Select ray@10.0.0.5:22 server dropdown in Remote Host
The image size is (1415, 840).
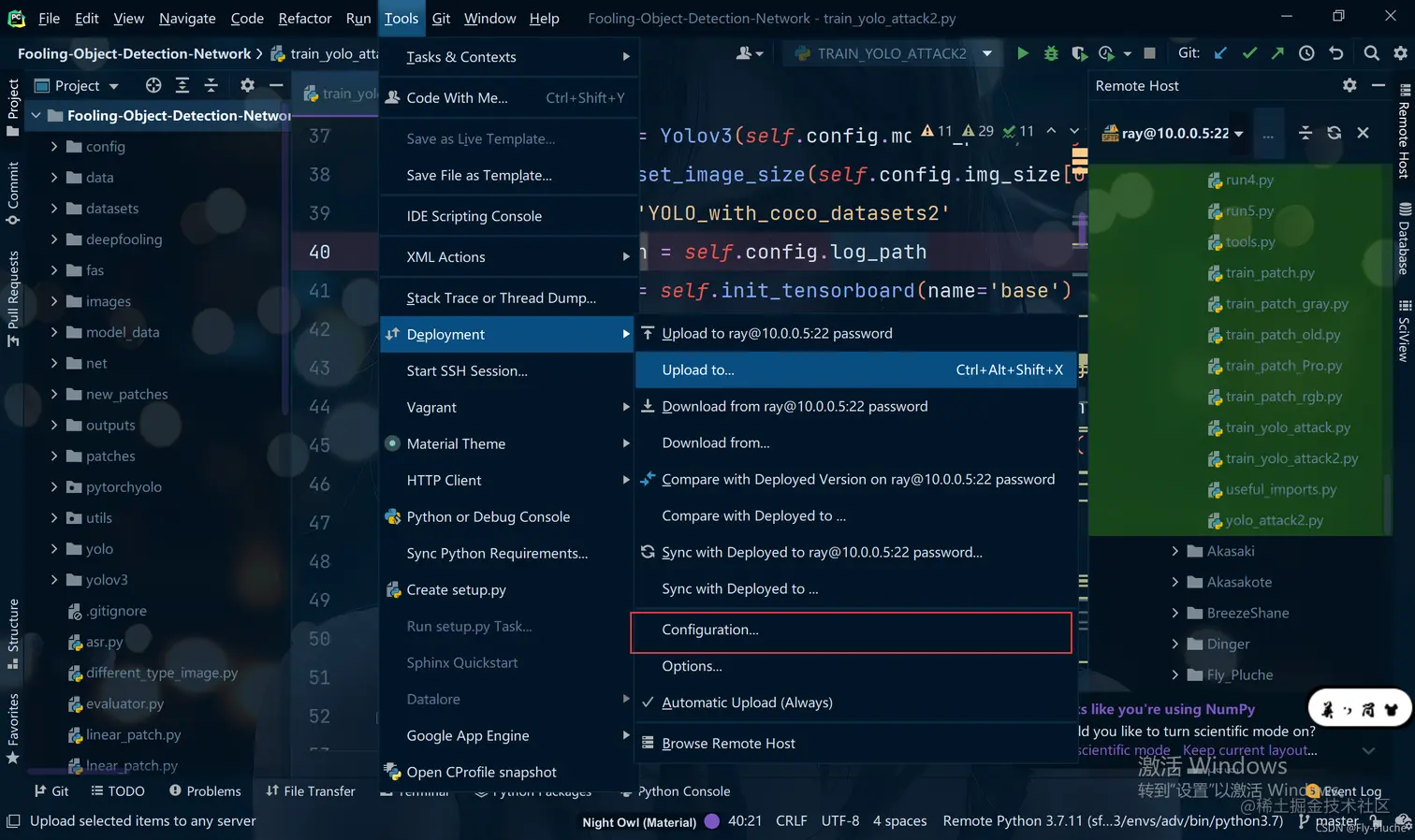(x=1173, y=133)
